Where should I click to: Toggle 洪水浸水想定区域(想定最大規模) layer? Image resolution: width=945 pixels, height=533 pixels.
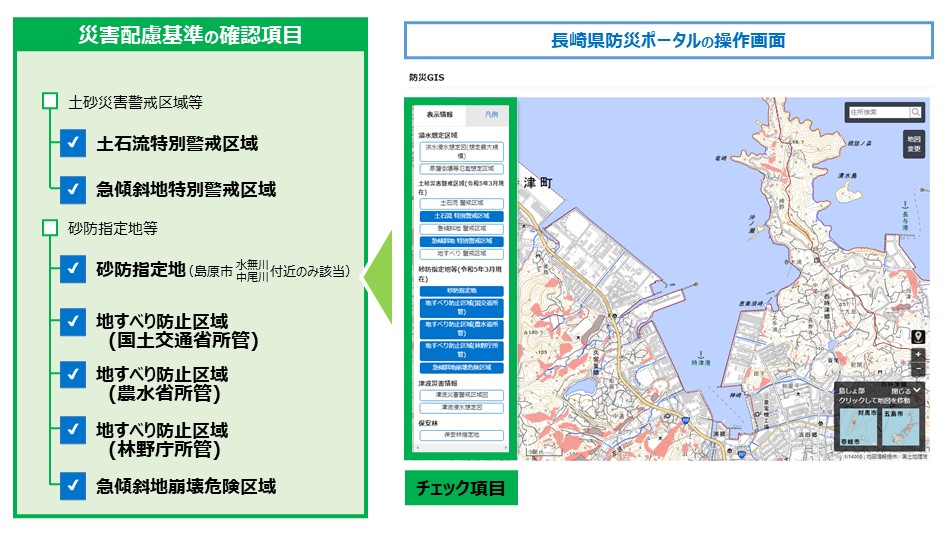tap(462, 151)
